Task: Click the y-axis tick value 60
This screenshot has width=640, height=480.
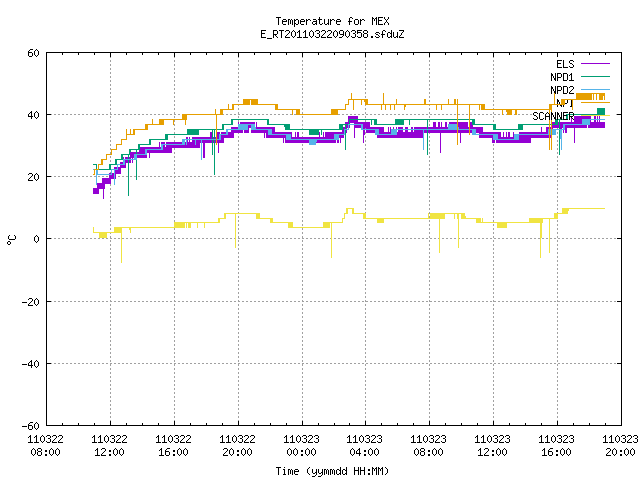Action: [x=33, y=53]
